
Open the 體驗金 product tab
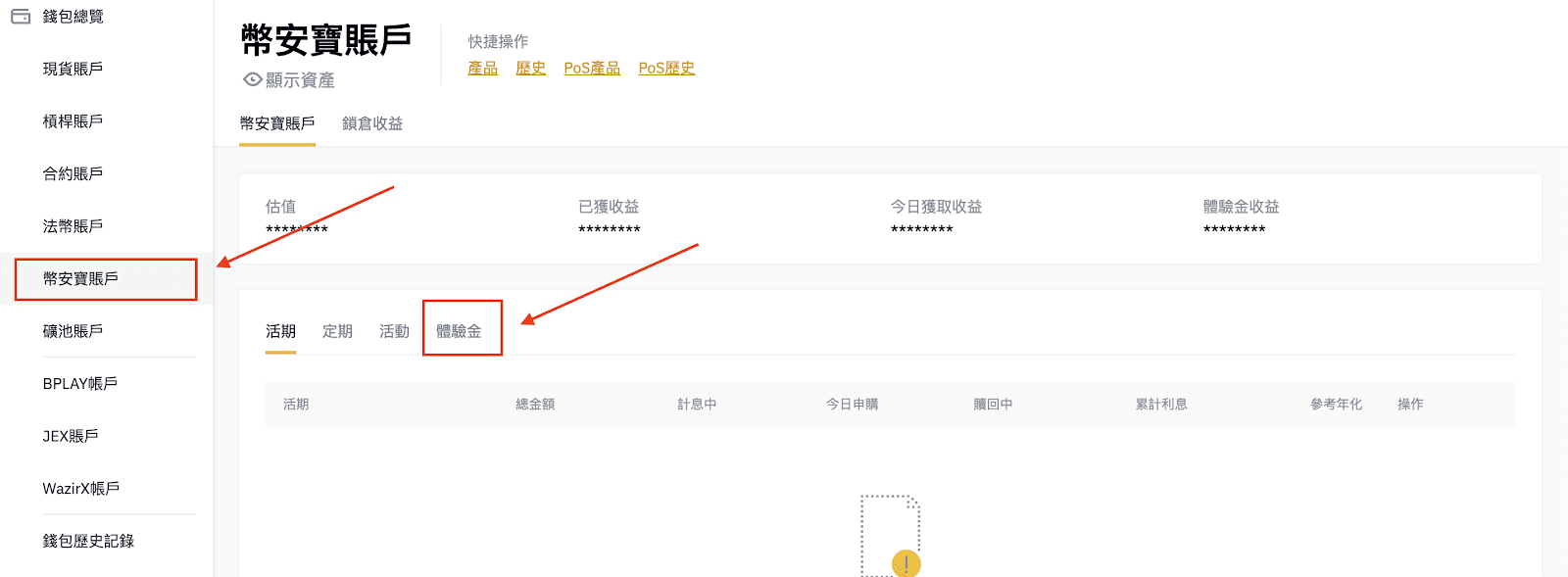459,331
